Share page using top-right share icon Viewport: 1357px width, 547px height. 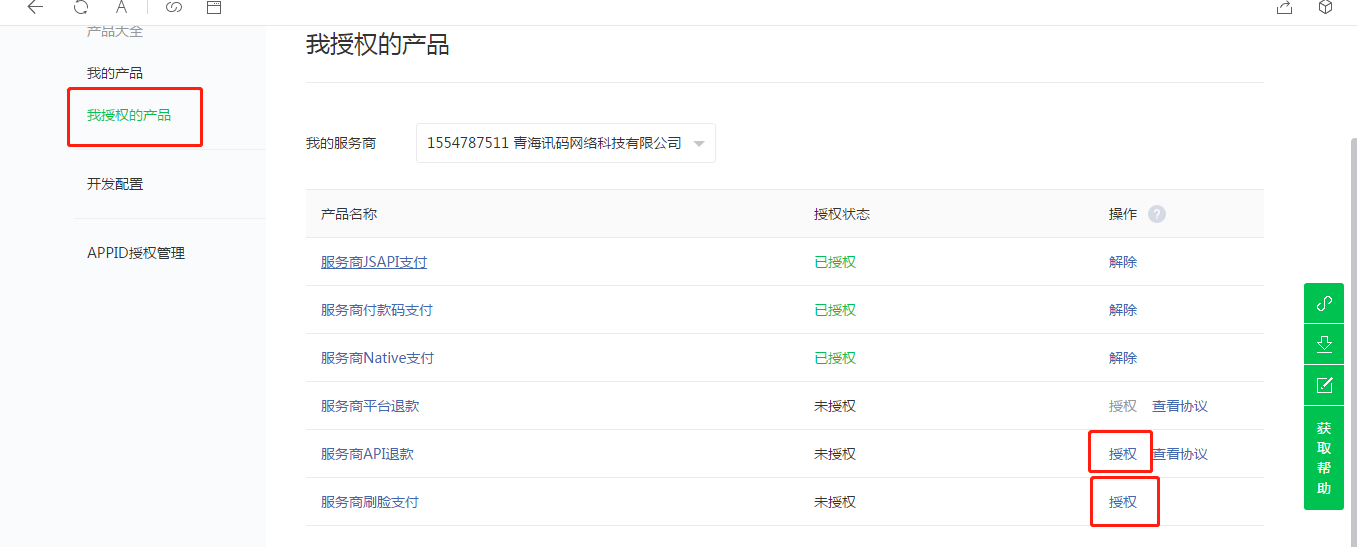1285,7
